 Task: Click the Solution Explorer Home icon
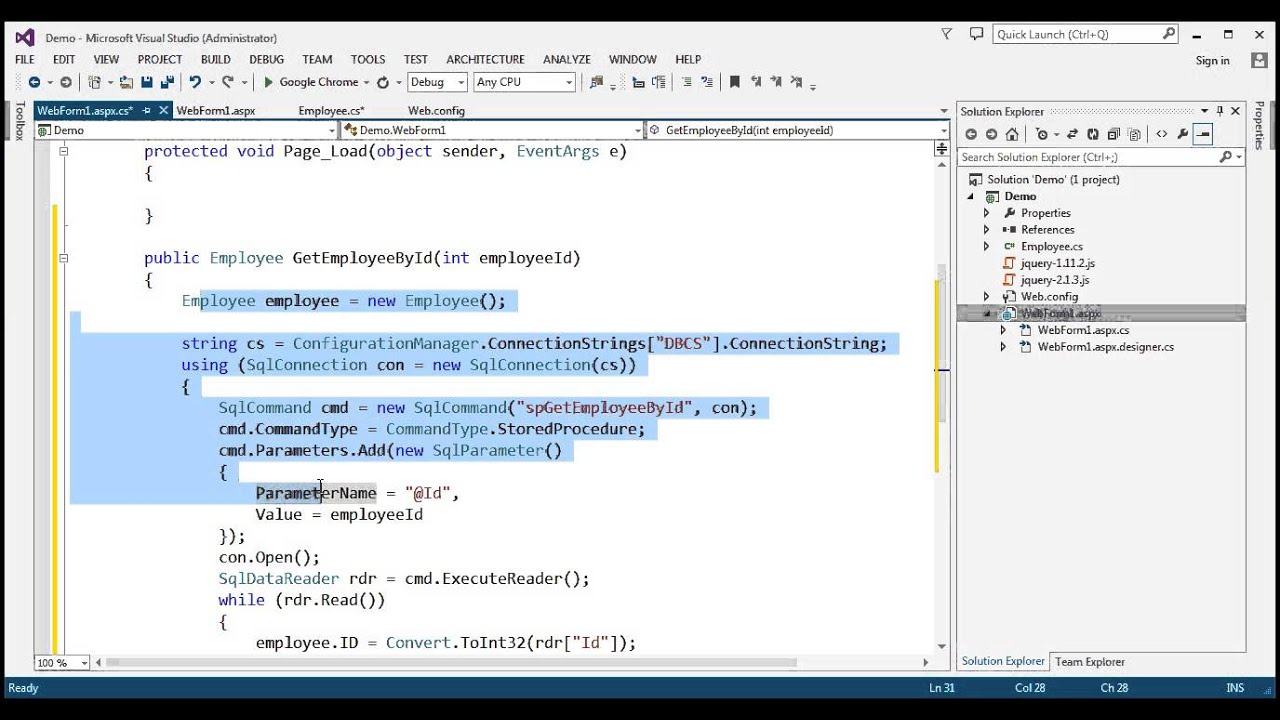click(1012, 134)
